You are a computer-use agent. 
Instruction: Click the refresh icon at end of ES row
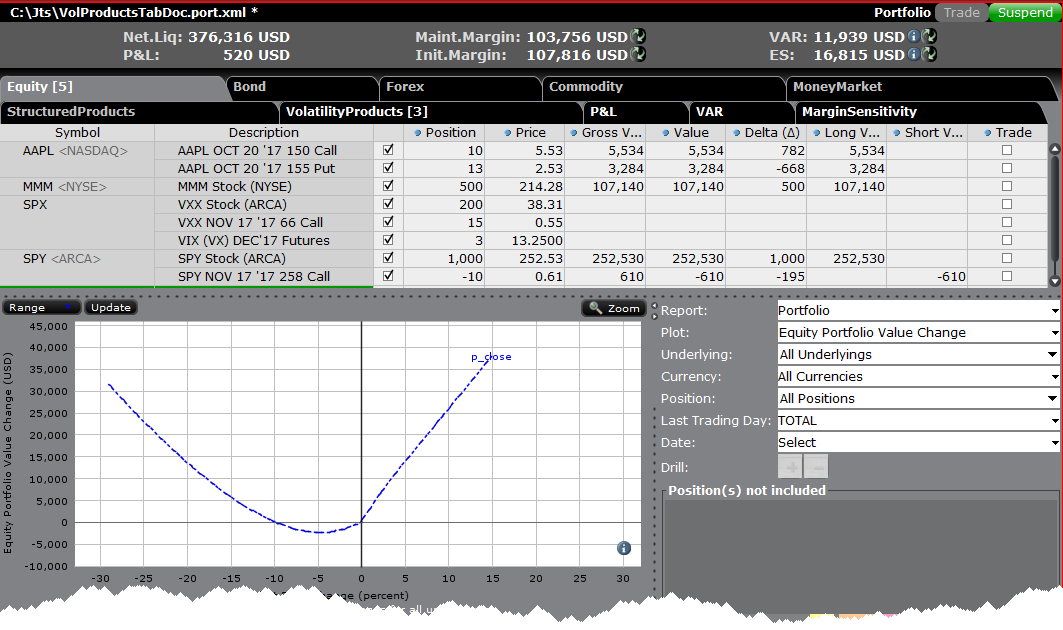pos(929,55)
